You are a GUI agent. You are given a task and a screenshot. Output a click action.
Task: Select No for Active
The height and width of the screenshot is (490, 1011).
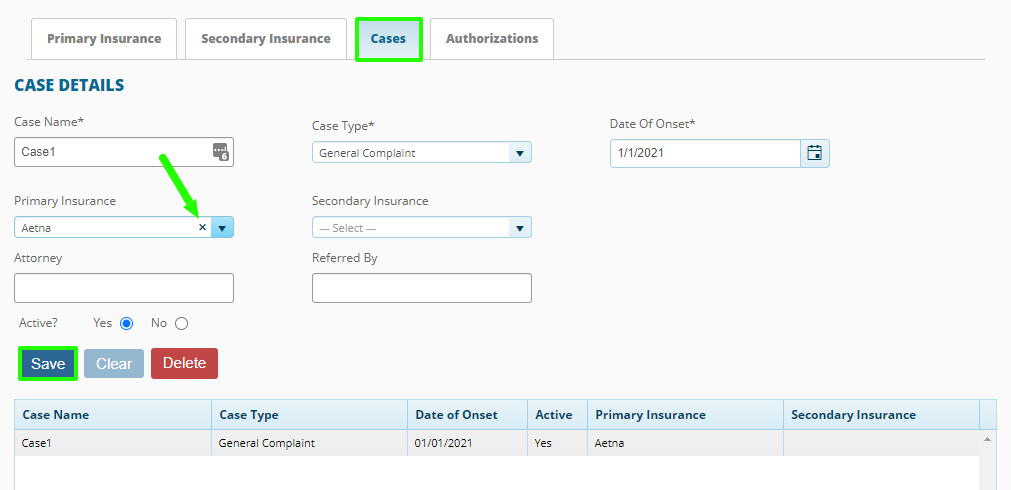(181, 324)
